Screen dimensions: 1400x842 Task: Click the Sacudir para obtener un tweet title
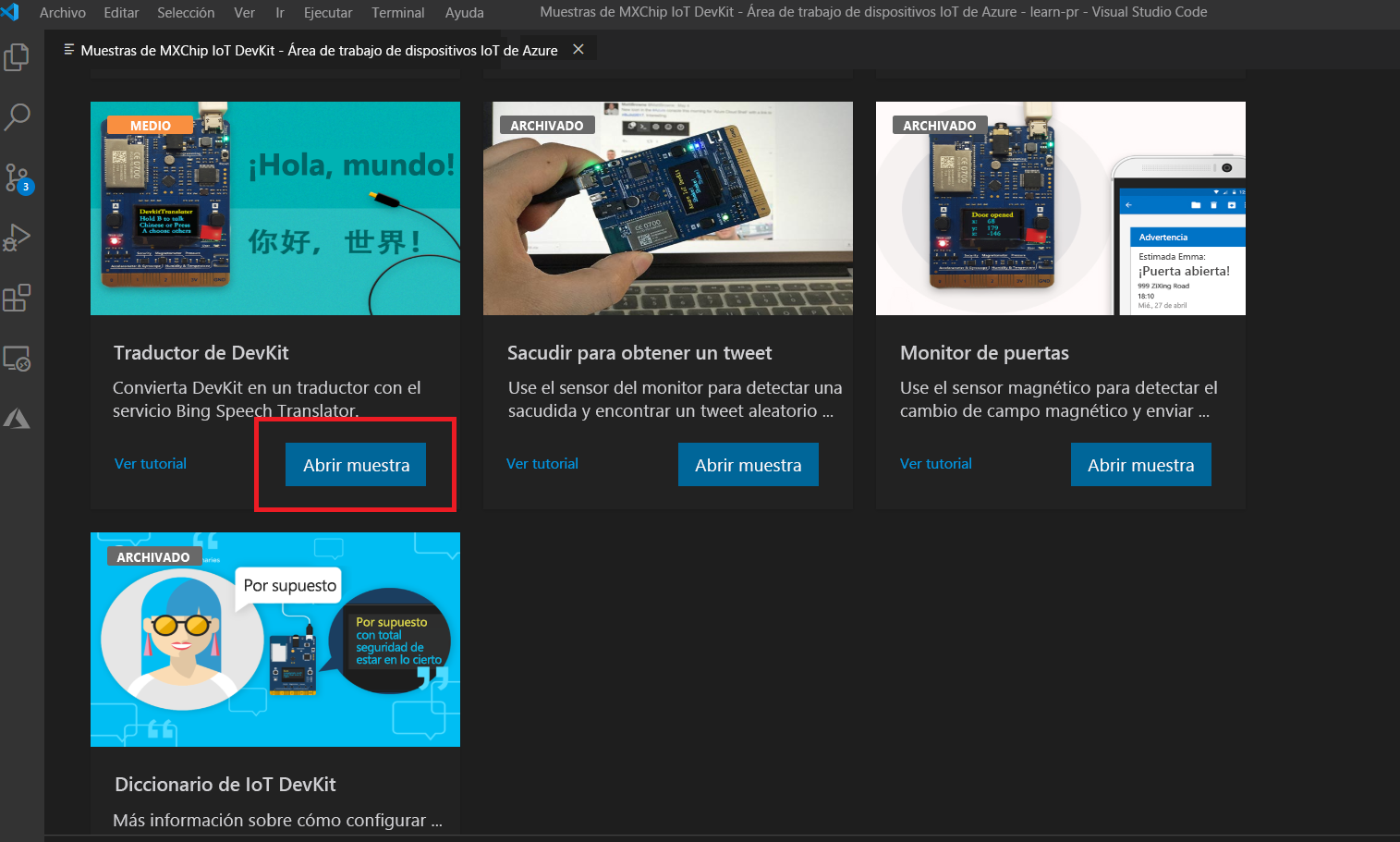pyautogui.click(x=639, y=353)
